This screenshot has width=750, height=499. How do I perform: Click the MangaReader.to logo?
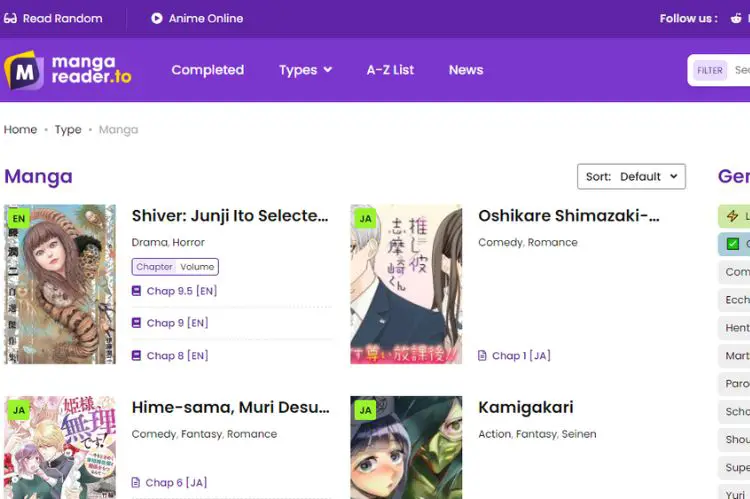point(67,70)
